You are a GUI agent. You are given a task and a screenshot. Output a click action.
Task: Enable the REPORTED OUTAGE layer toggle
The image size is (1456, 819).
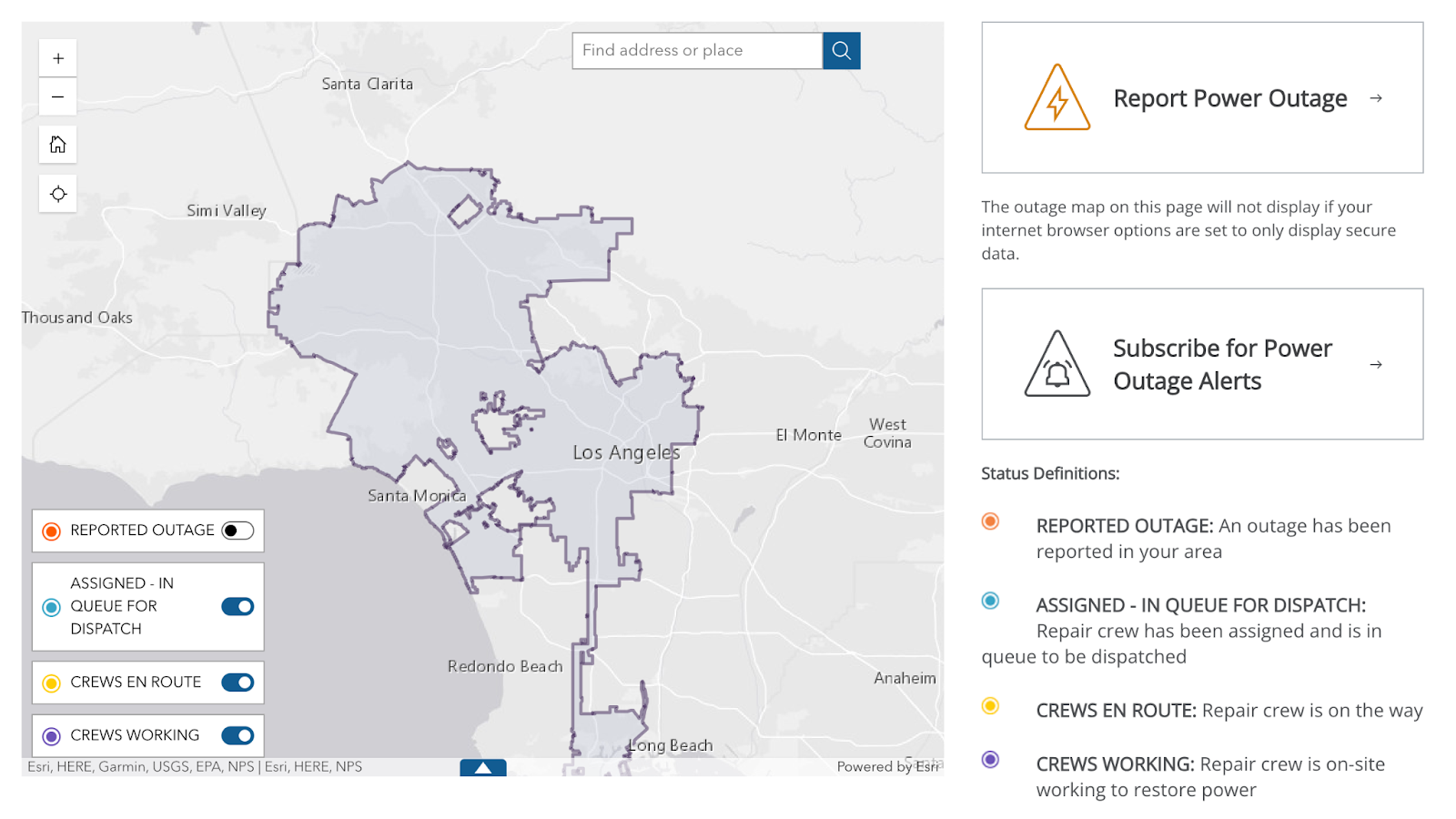[x=237, y=531]
